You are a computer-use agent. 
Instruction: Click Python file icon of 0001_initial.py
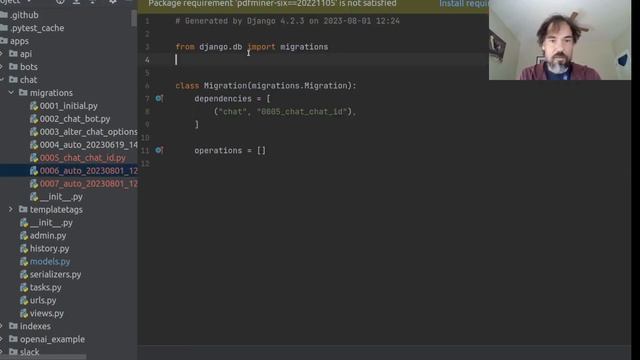click(x=34, y=106)
